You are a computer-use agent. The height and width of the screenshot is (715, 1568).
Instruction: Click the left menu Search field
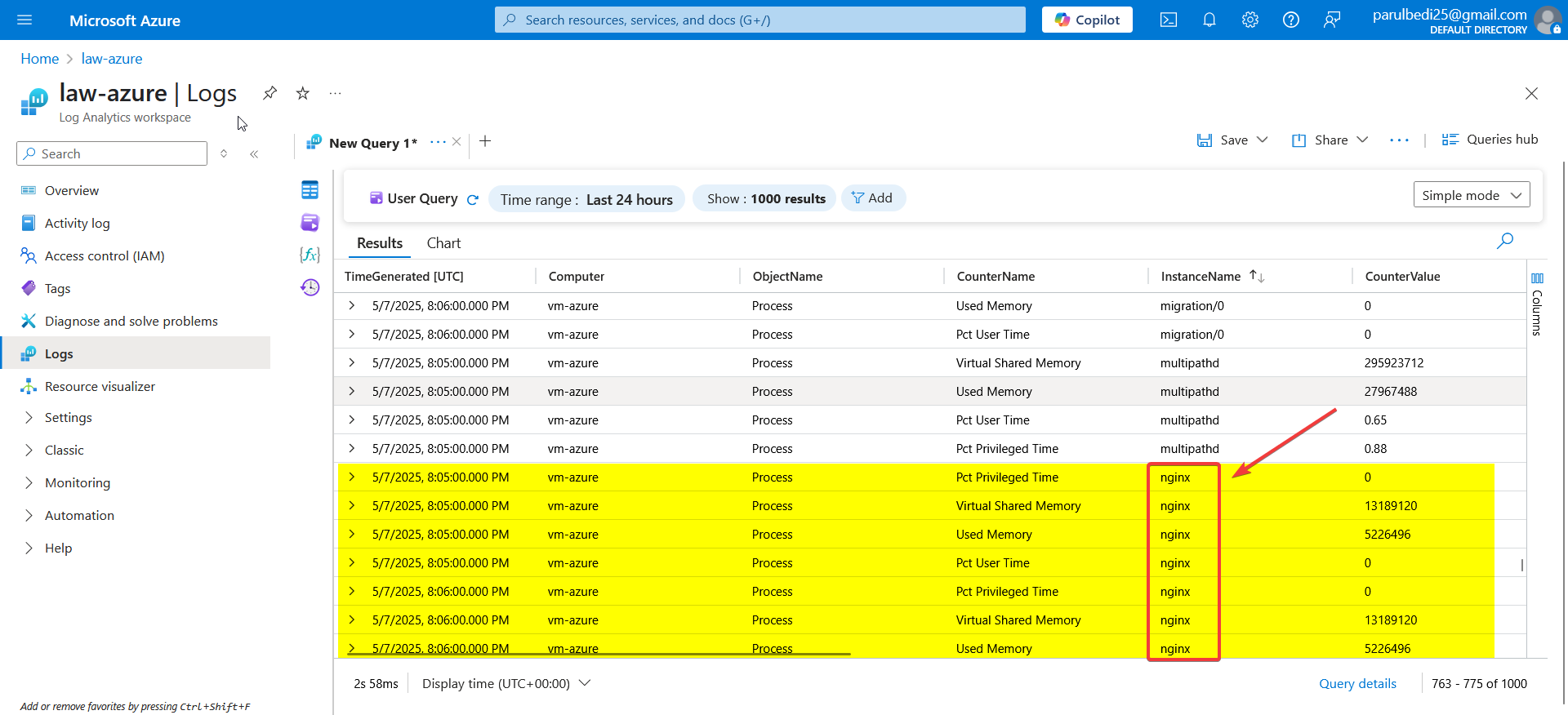[x=112, y=153]
